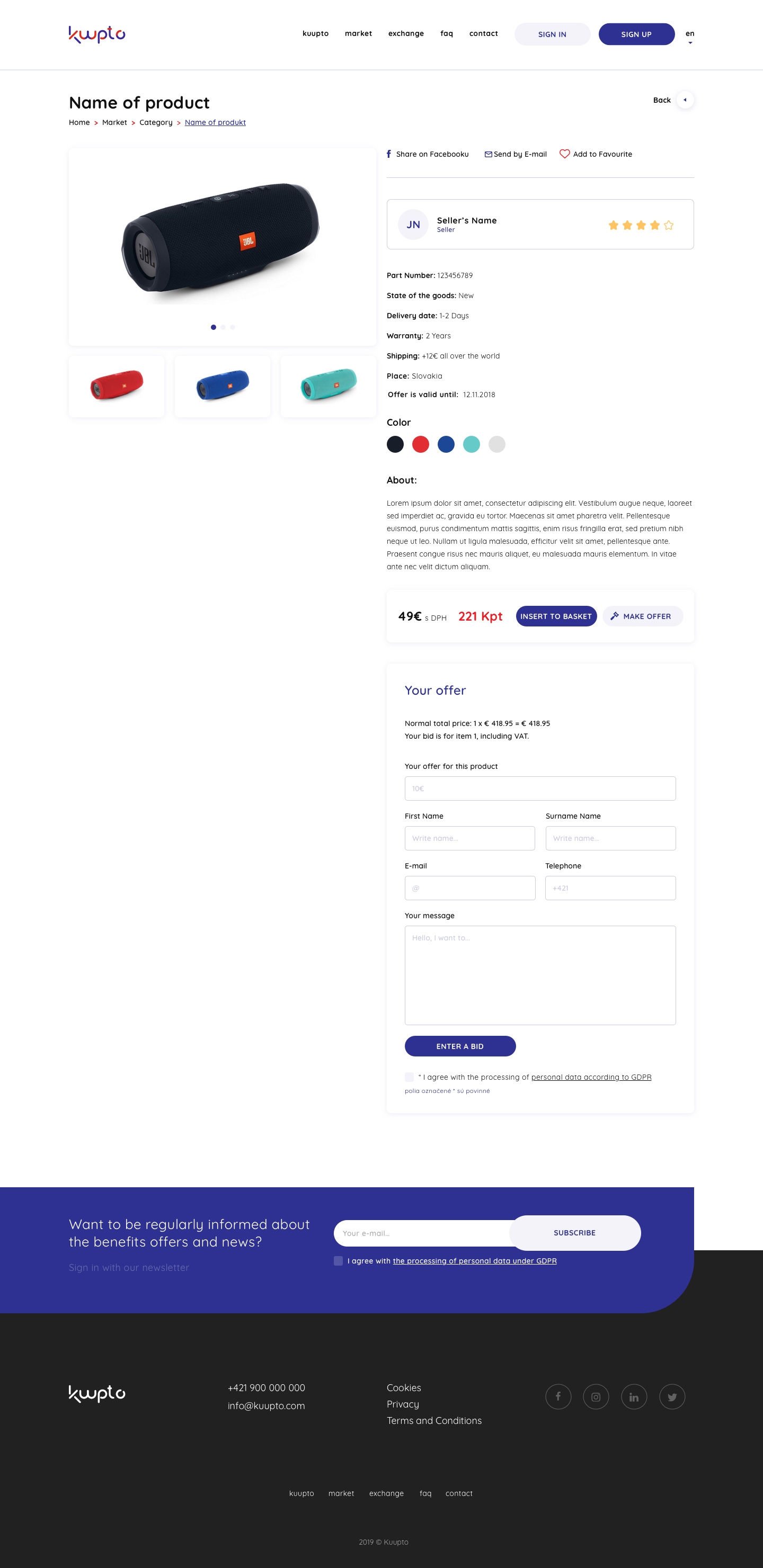763x1568 pixels.
Task: Select the teal speaker thumbnail
Action: (328, 387)
